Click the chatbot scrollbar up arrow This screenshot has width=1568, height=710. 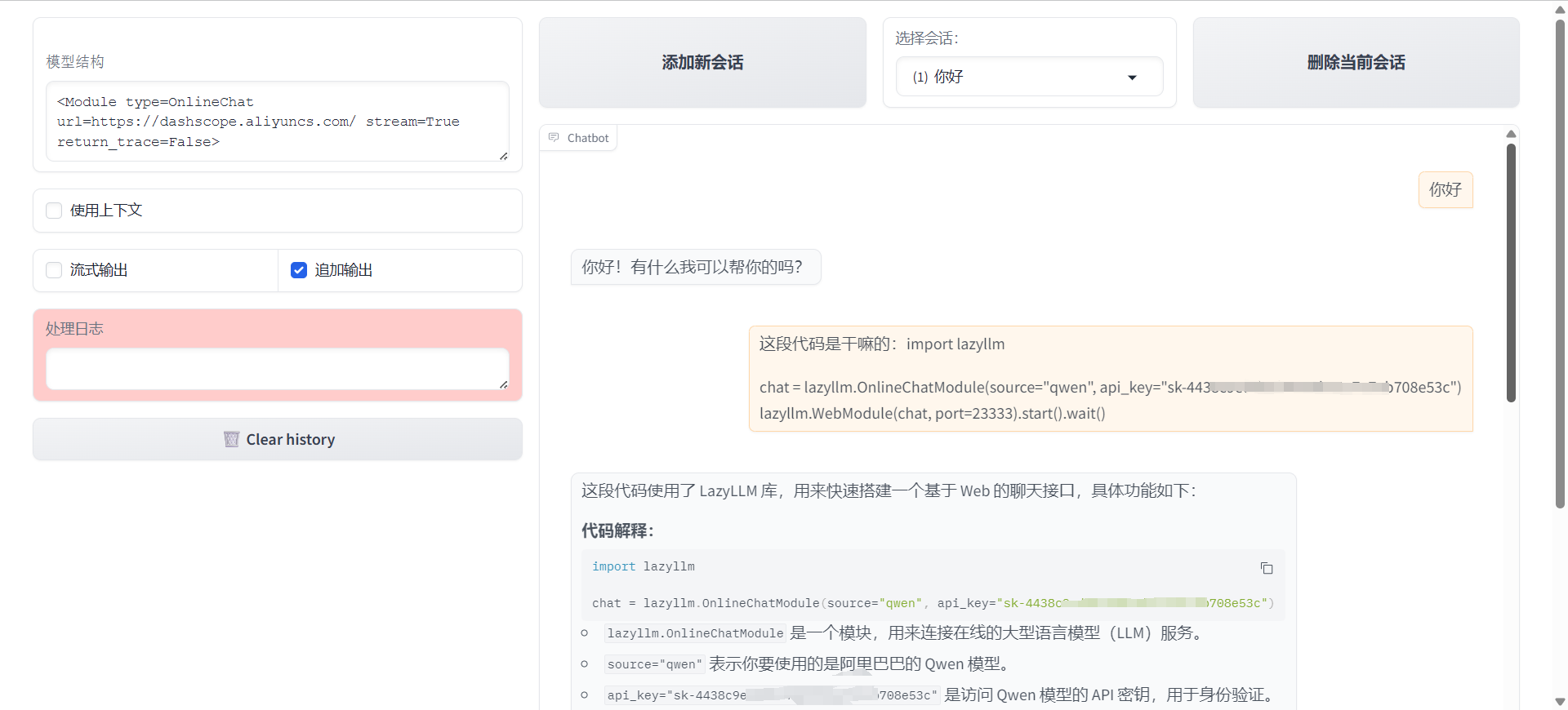(x=1511, y=134)
